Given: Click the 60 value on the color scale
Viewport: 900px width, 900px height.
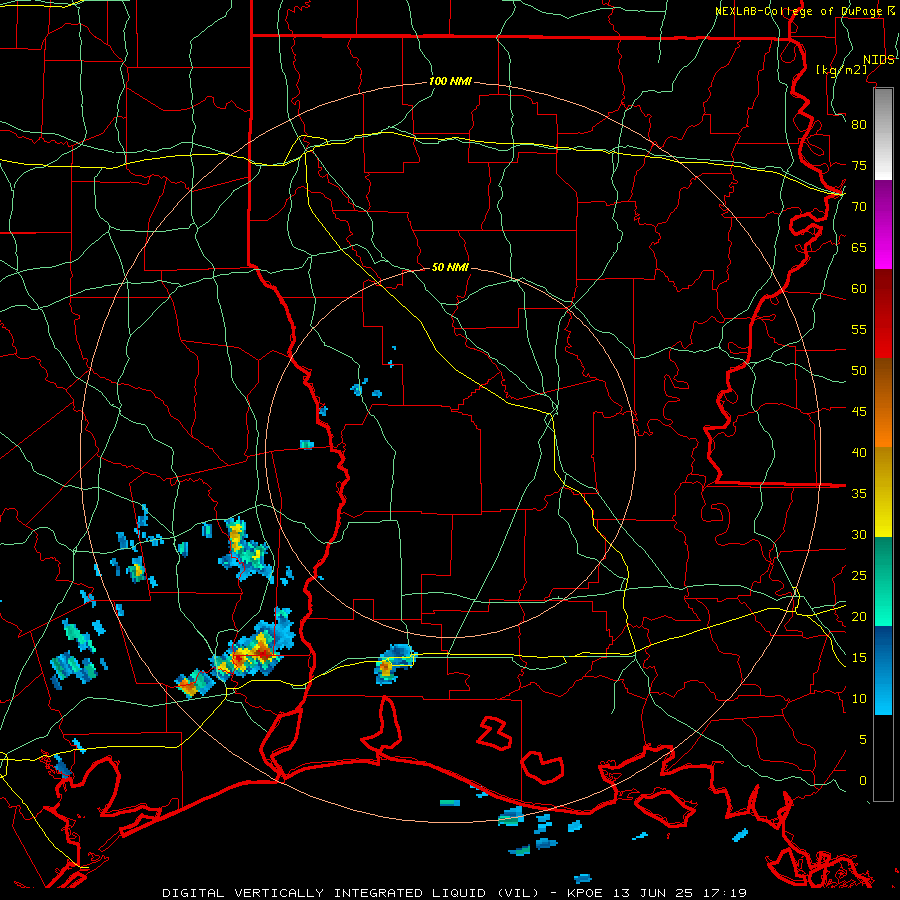Looking at the screenshot, I should 859,289.
